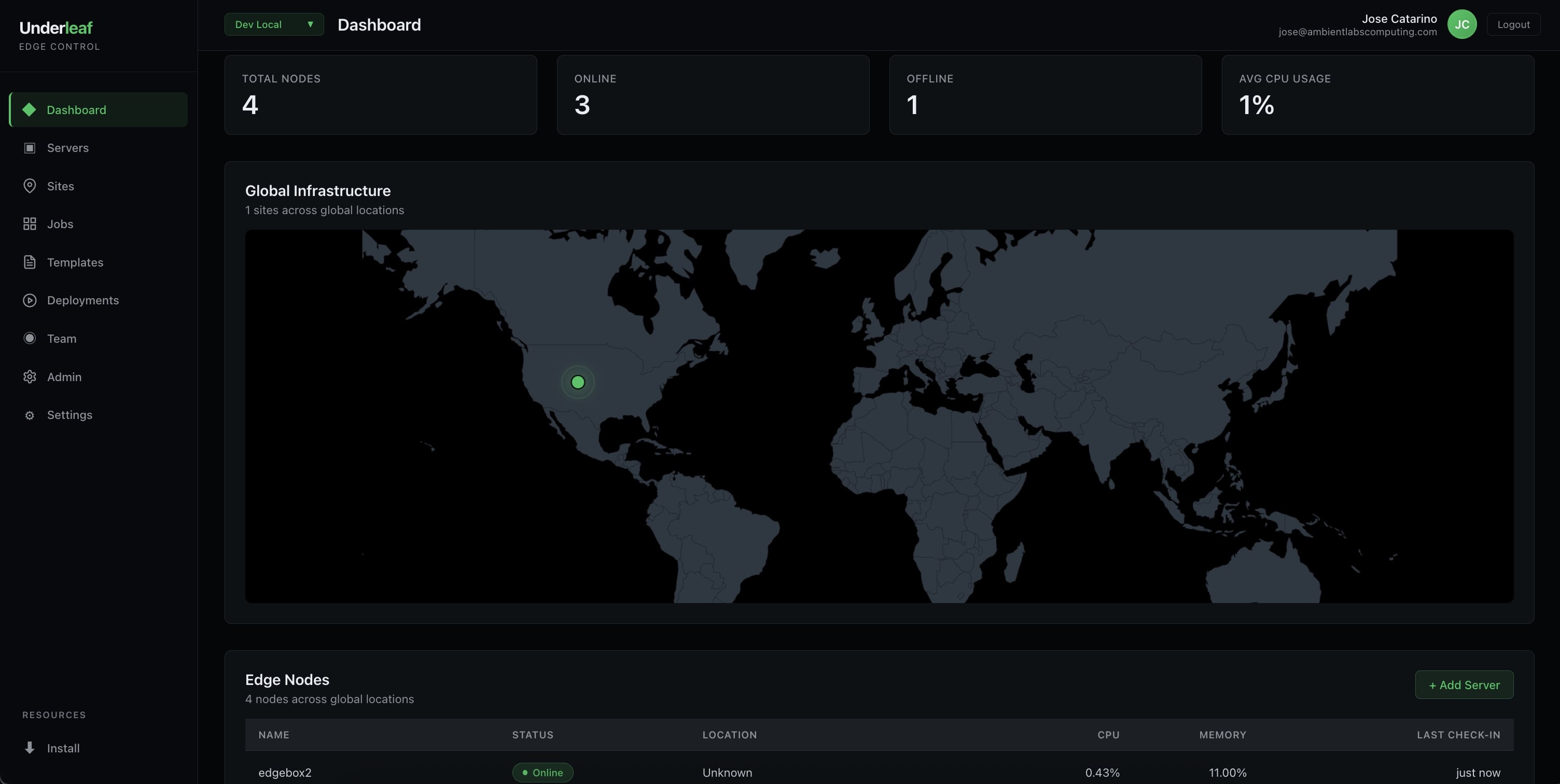This screenshot has width=1560, height=784.
Task: Go to Deployments in the sidebar
Action: coord(83,300)
